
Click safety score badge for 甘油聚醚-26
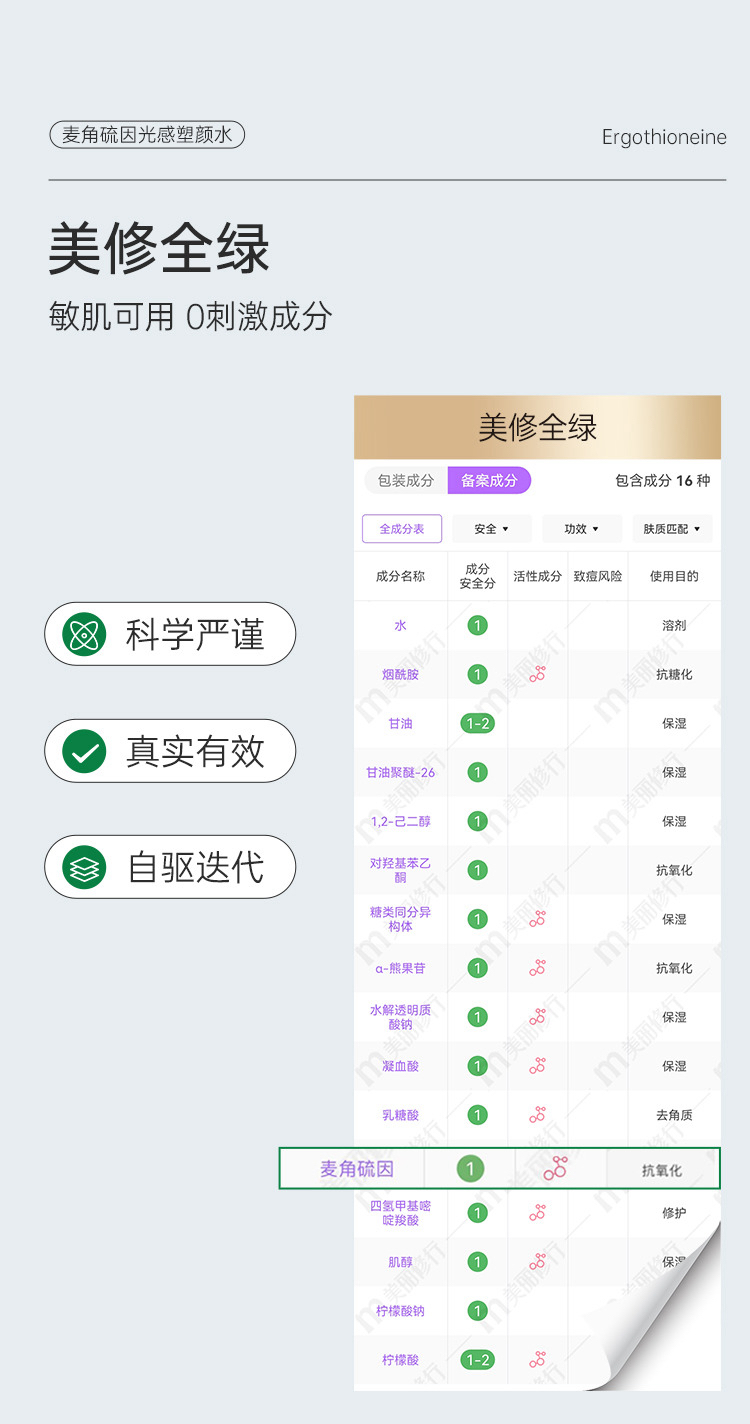click(x=478, y=772)
